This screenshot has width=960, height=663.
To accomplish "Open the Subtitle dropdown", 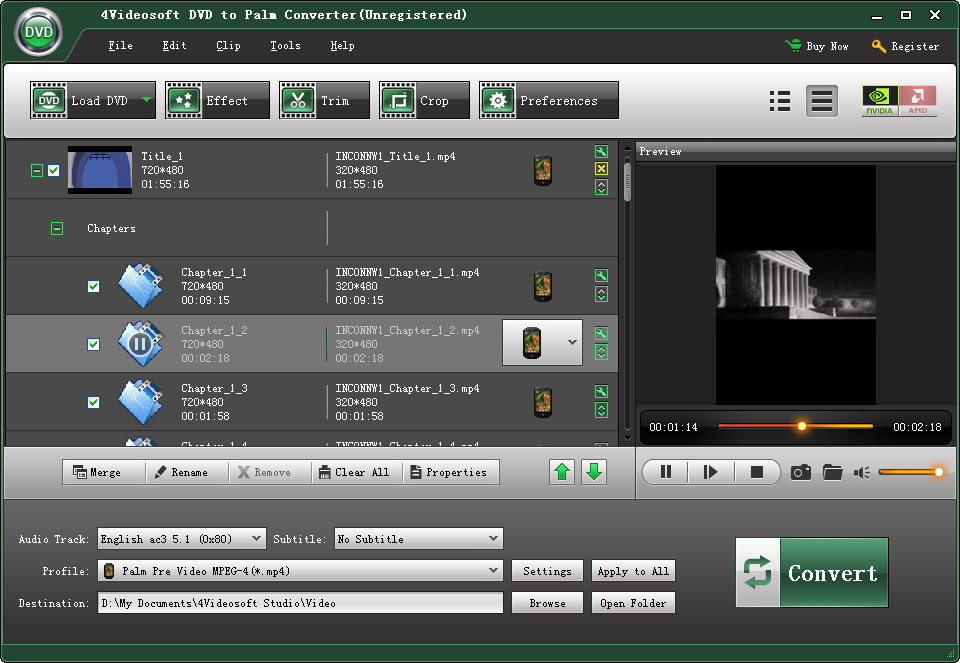I will coord(419,539).
